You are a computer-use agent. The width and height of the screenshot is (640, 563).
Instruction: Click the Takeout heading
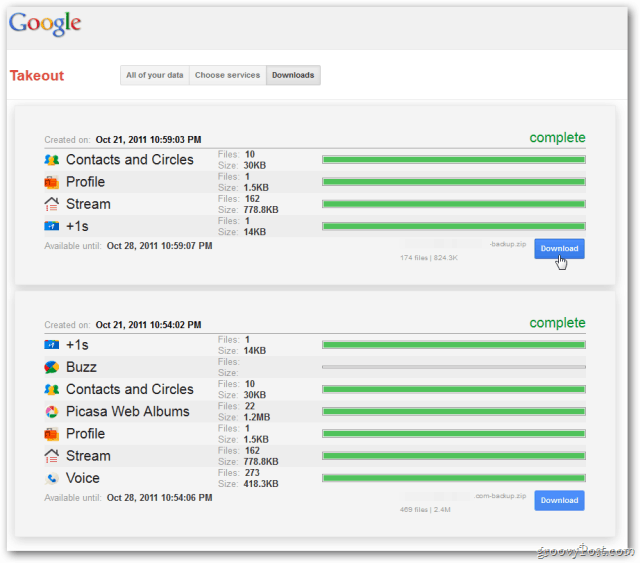[x=37, y=75]
